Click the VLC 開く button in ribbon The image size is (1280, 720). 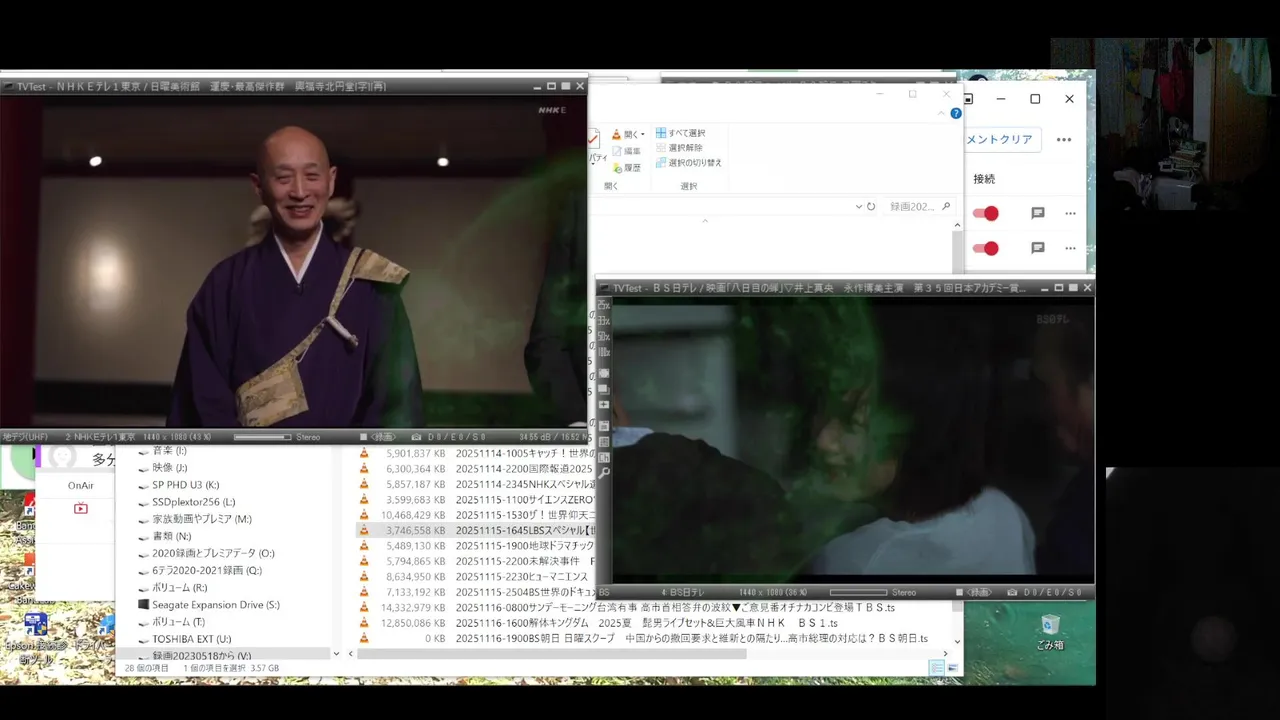point(624,134)
